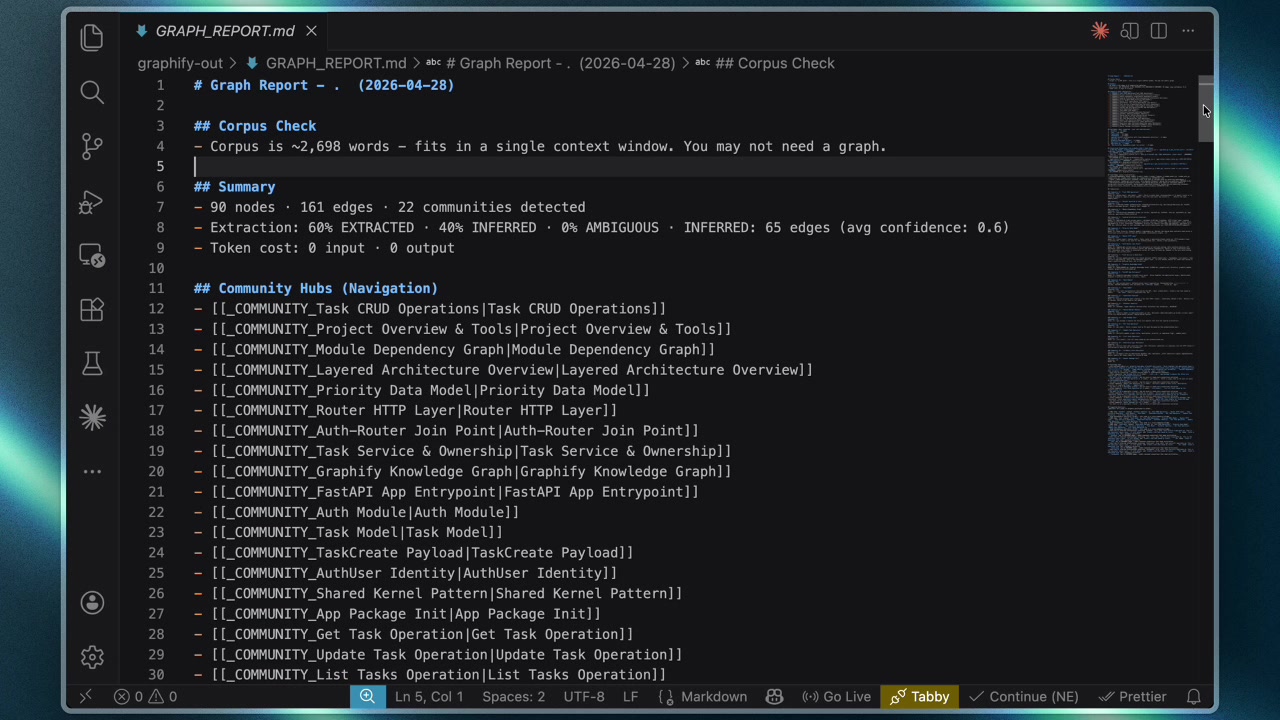
Task: Click the Shared Kernel Pattern line
Action: tap(438, 593)
